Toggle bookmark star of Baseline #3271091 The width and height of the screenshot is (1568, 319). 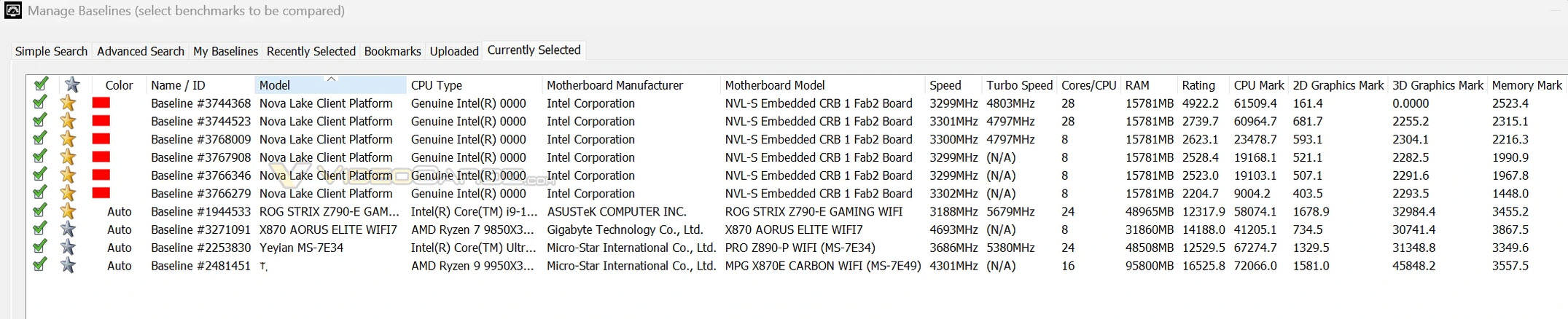coord(68,229)
